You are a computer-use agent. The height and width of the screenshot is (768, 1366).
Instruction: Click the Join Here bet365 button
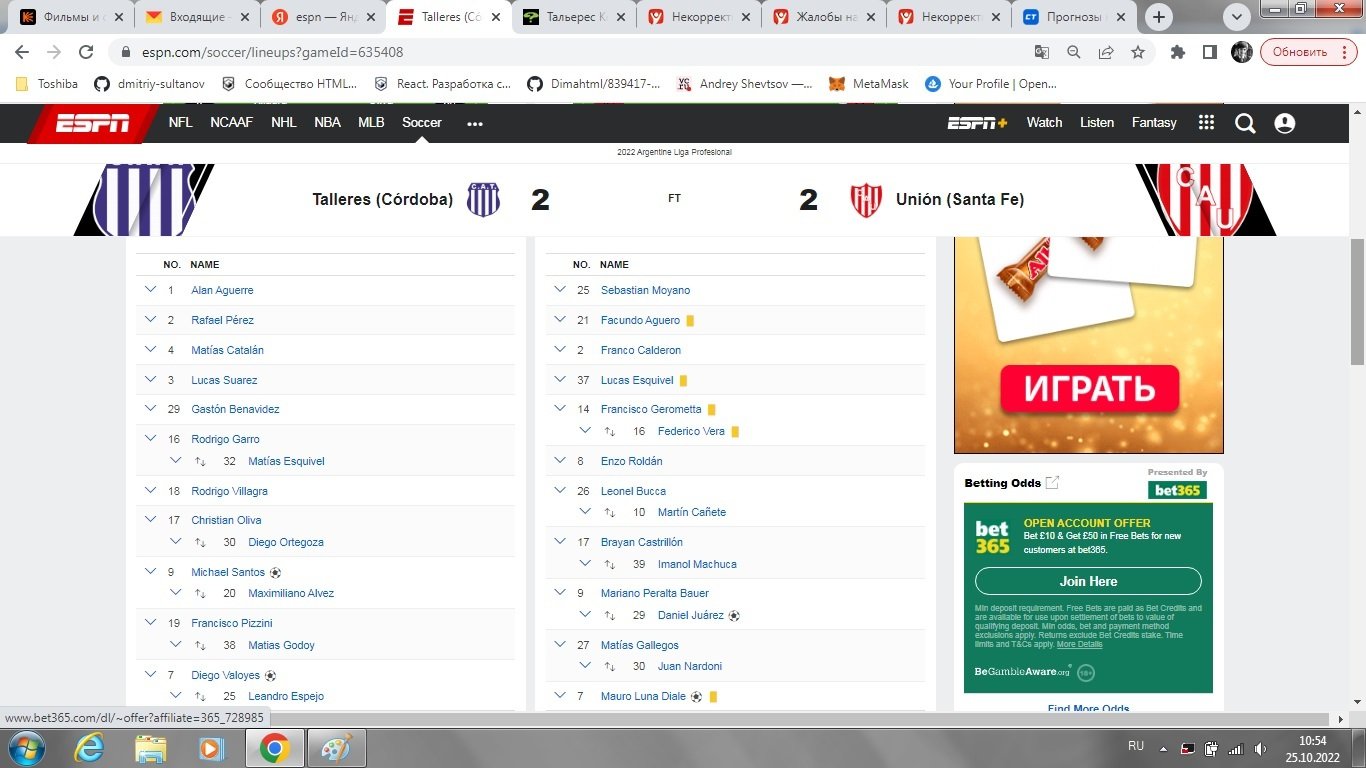[1088, 581]
